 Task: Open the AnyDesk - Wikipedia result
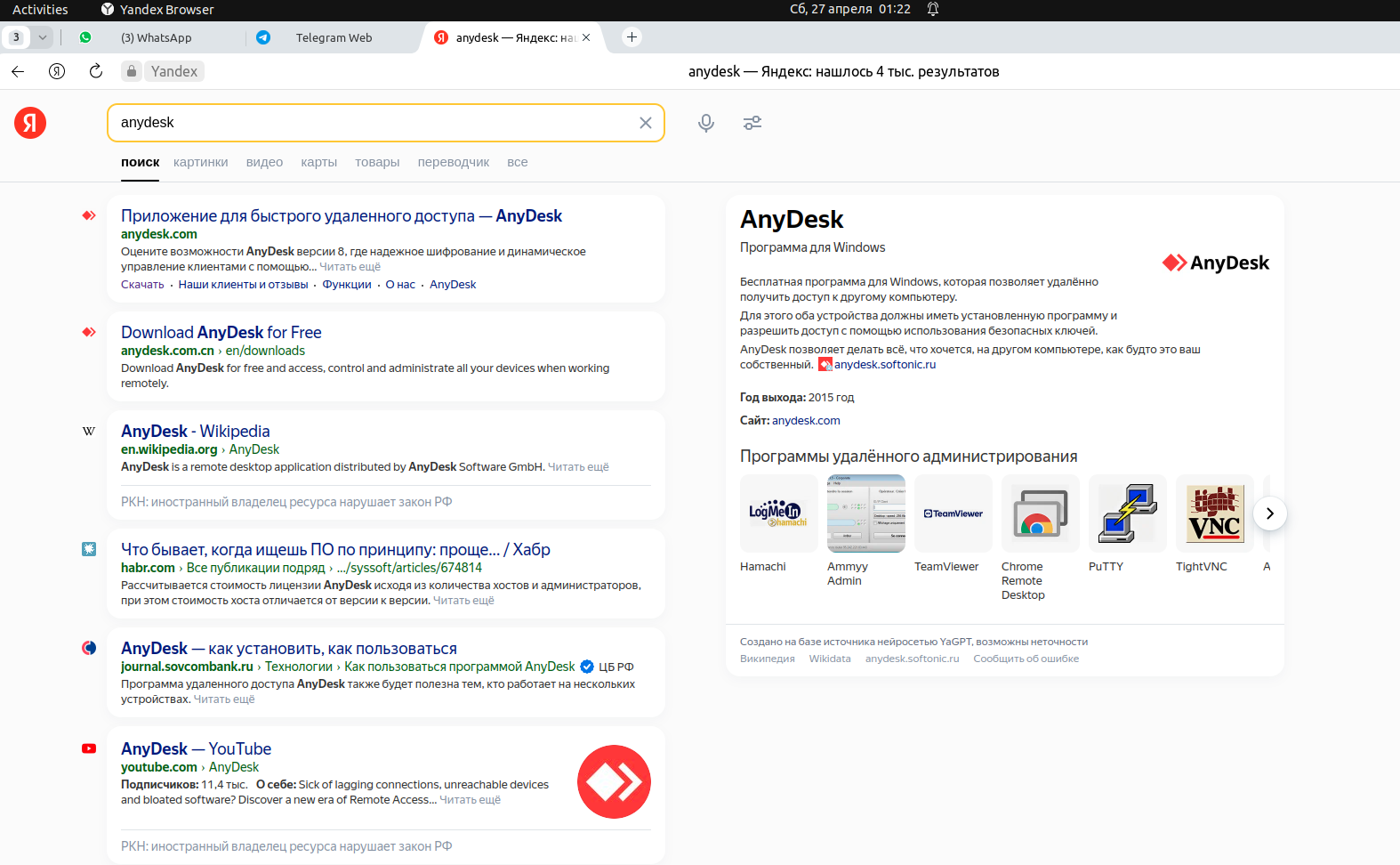pos(196,431)
